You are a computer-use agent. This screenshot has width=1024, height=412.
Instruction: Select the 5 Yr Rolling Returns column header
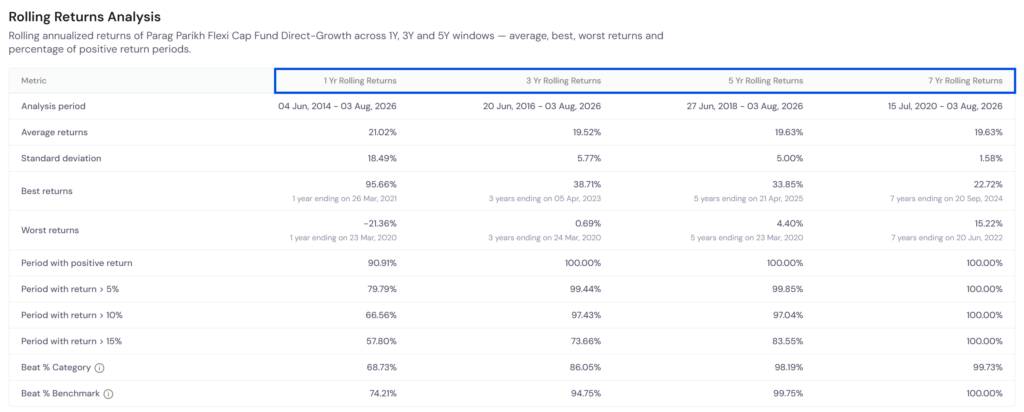pos(766,81)
